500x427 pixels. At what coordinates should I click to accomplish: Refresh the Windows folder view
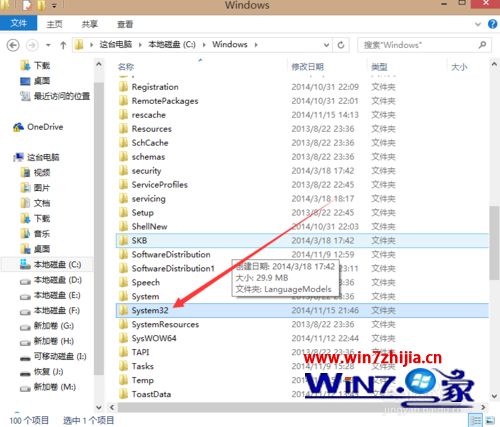pos(341,45)
